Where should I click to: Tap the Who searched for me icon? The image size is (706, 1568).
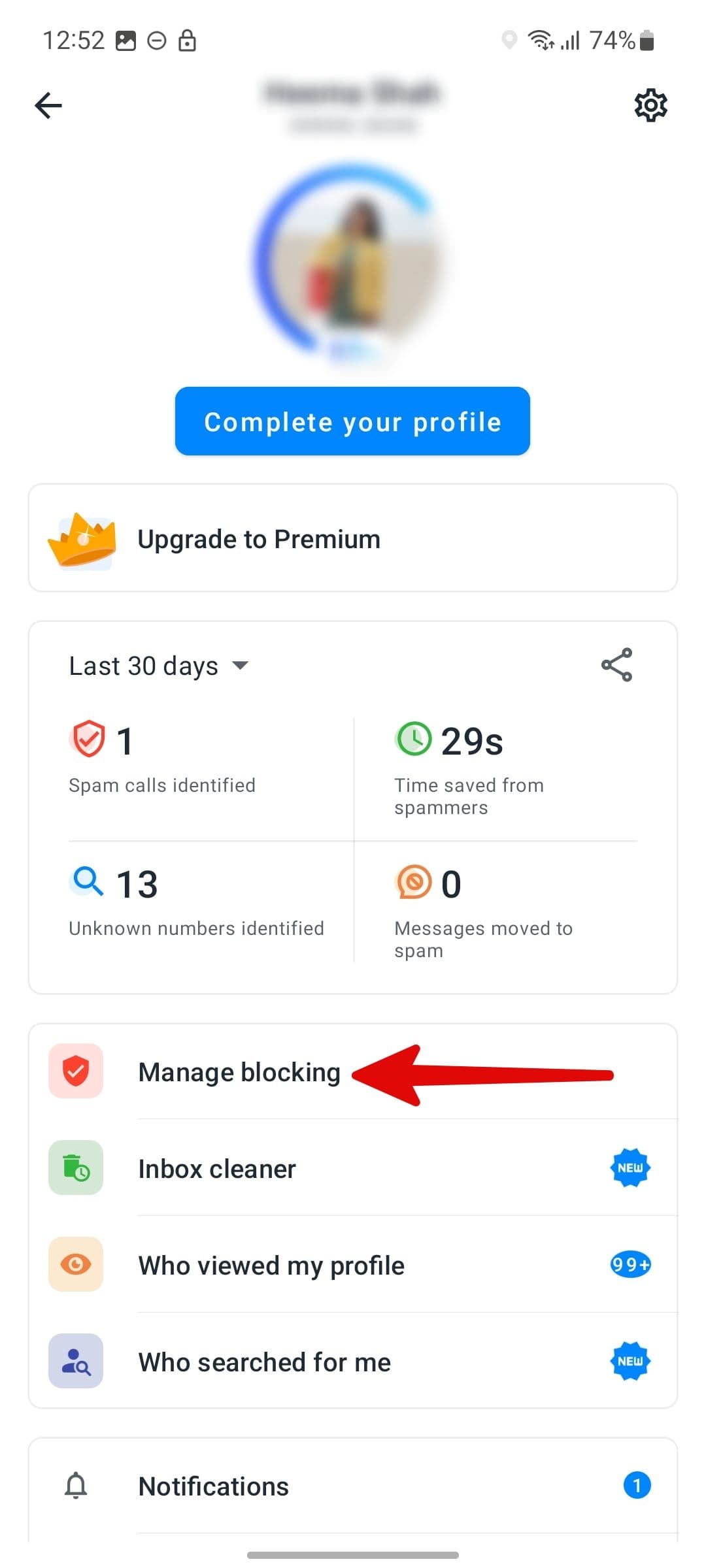(76, 1362)
